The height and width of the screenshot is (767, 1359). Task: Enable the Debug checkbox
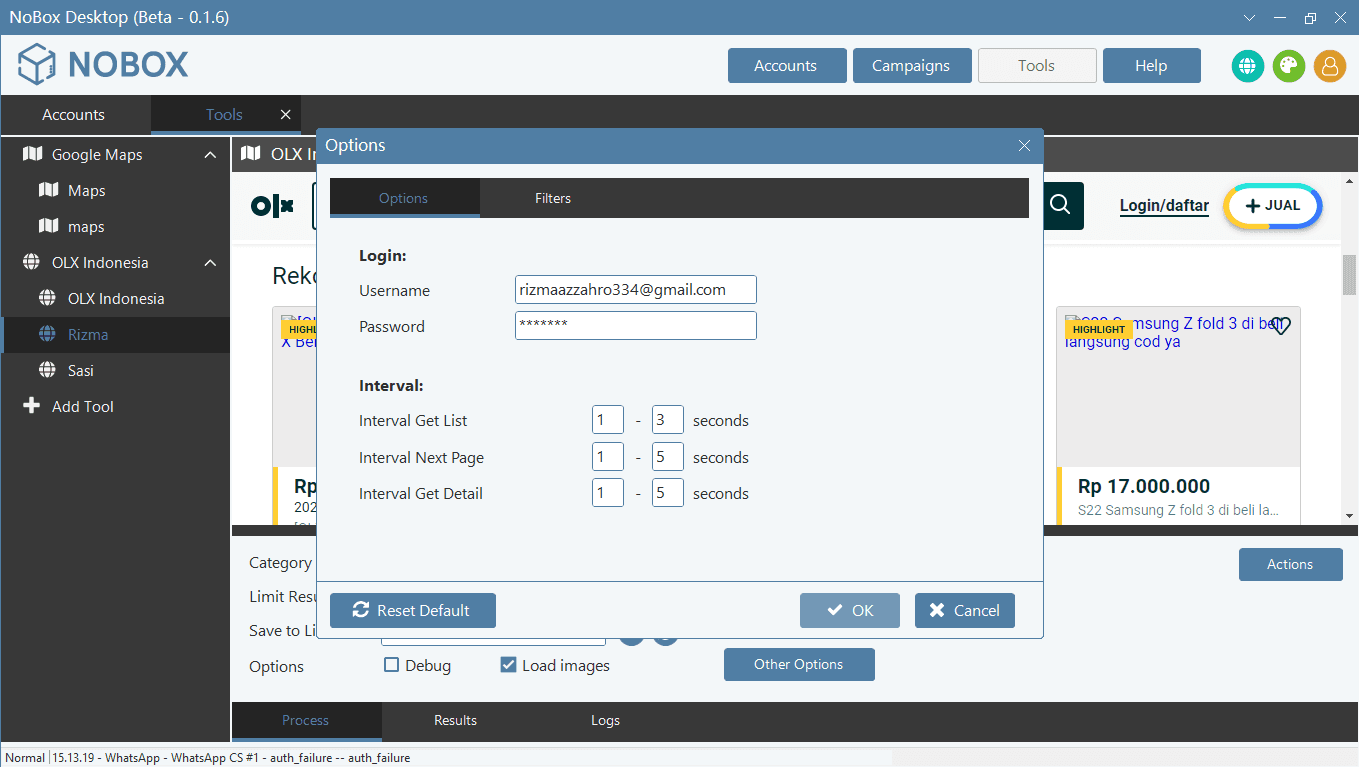[x=391, y=664]
